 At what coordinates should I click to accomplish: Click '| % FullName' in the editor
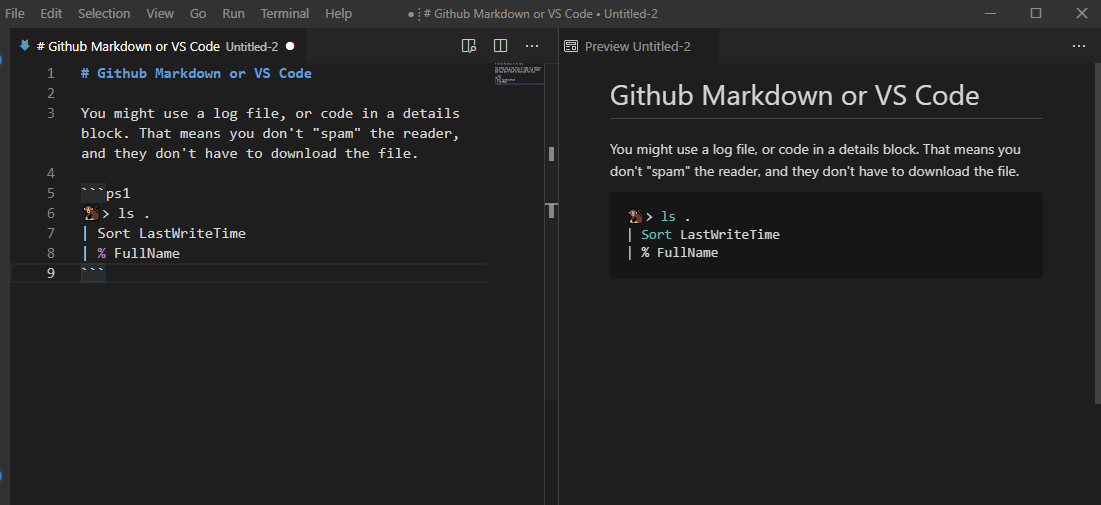[130, 254]
